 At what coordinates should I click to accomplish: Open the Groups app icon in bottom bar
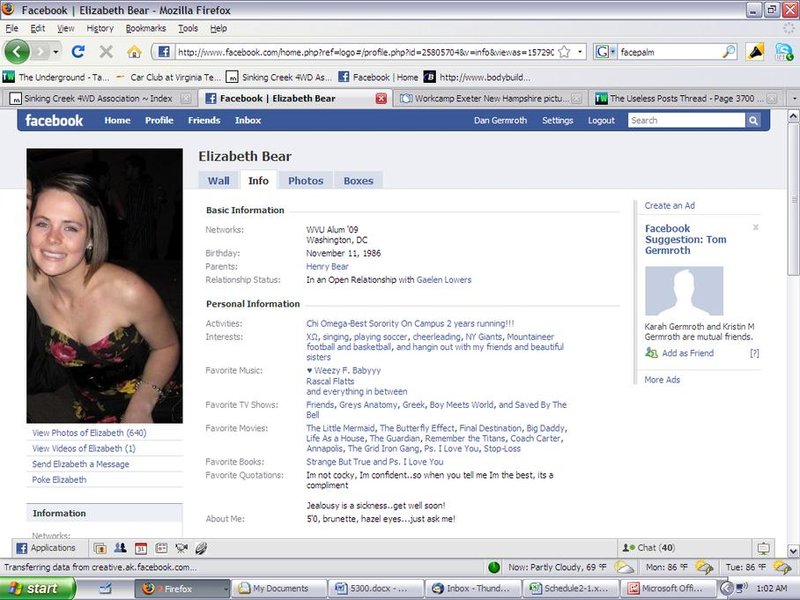tap(120, 548)
